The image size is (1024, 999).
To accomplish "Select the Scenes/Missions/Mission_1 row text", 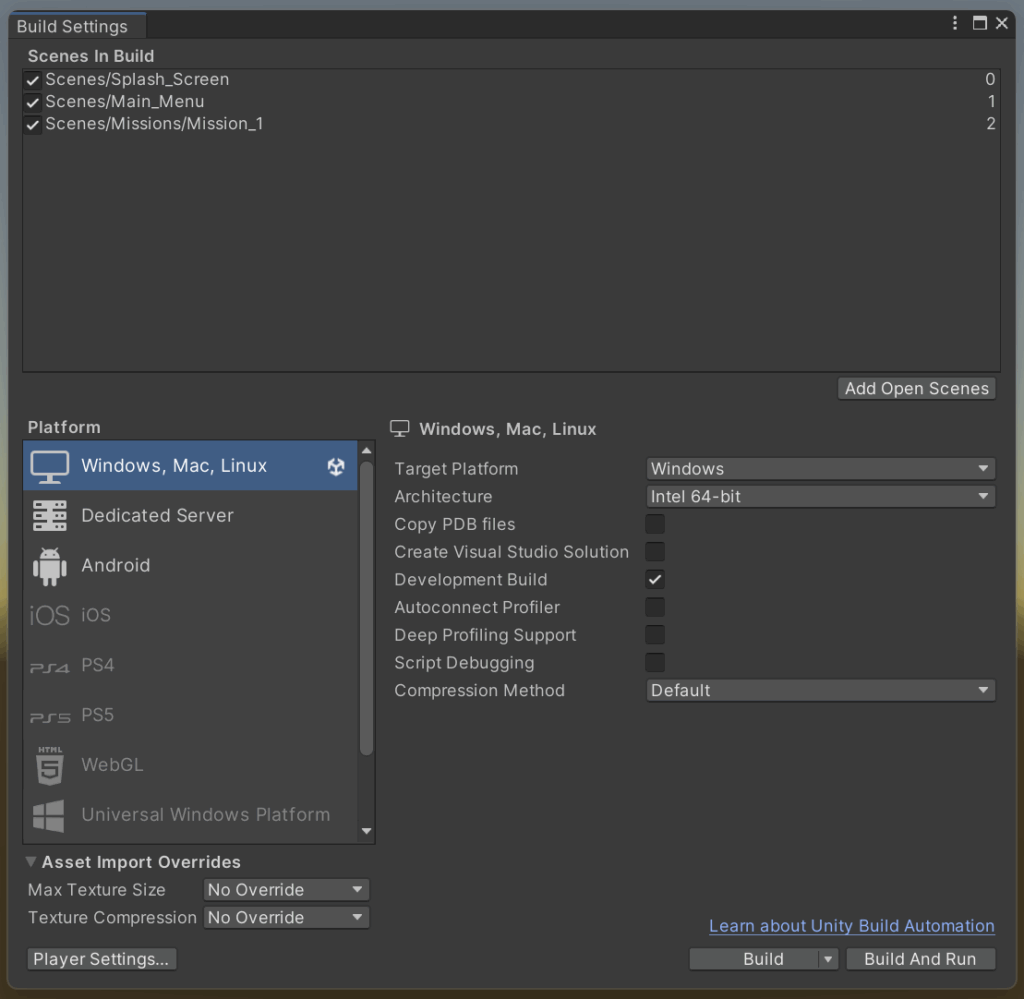I will [154, 124].
